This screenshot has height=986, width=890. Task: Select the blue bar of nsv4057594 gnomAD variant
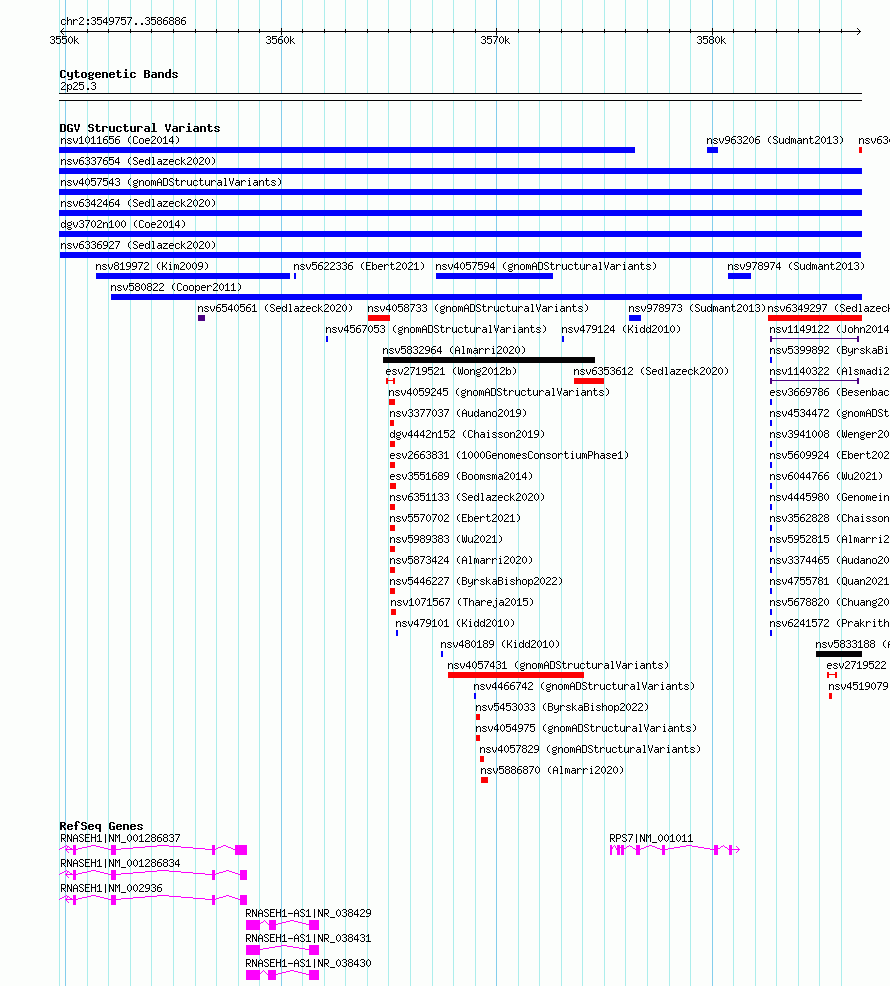(x=494, y=276)
